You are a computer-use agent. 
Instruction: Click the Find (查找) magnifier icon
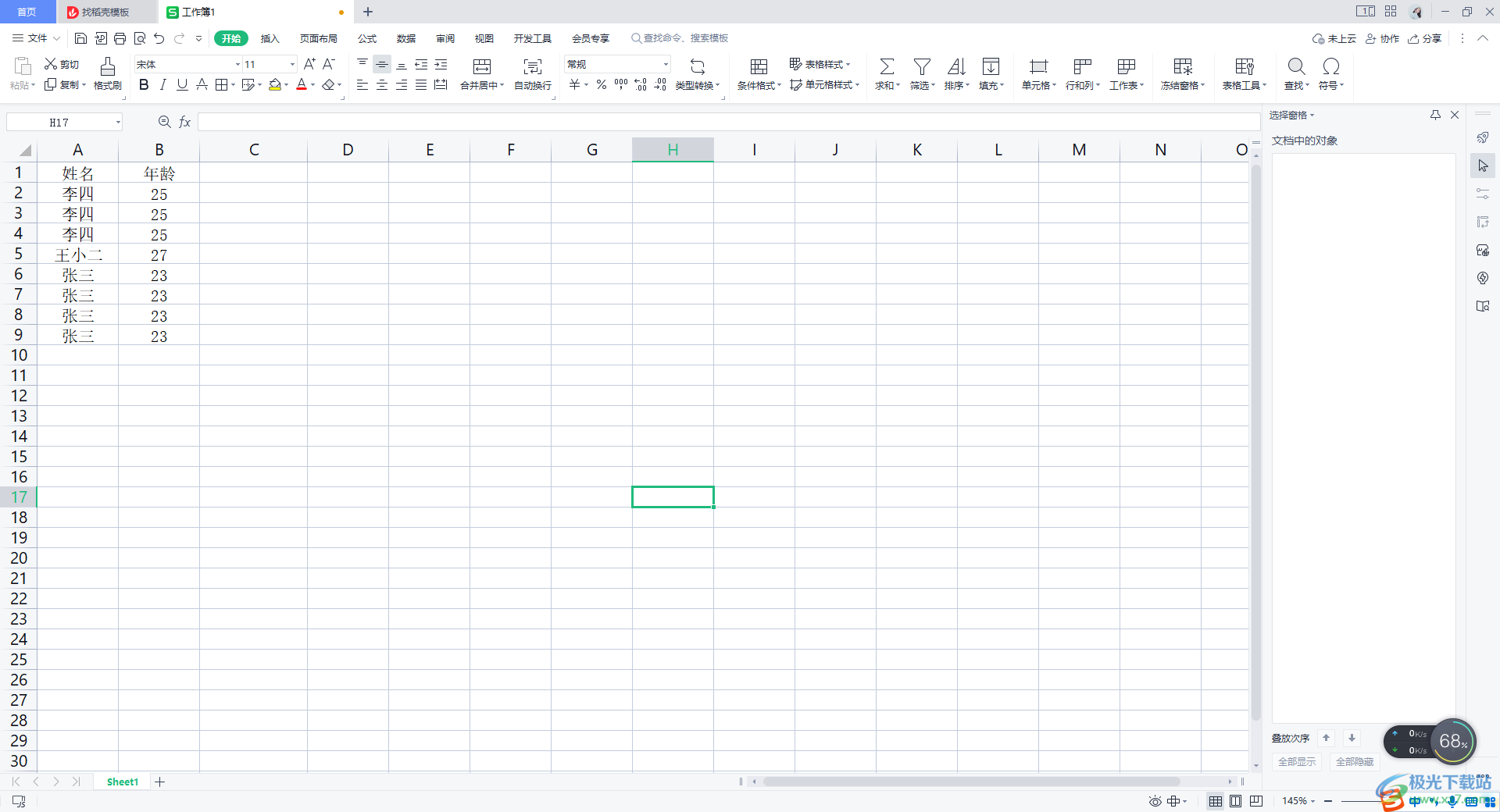[1296, 66]
